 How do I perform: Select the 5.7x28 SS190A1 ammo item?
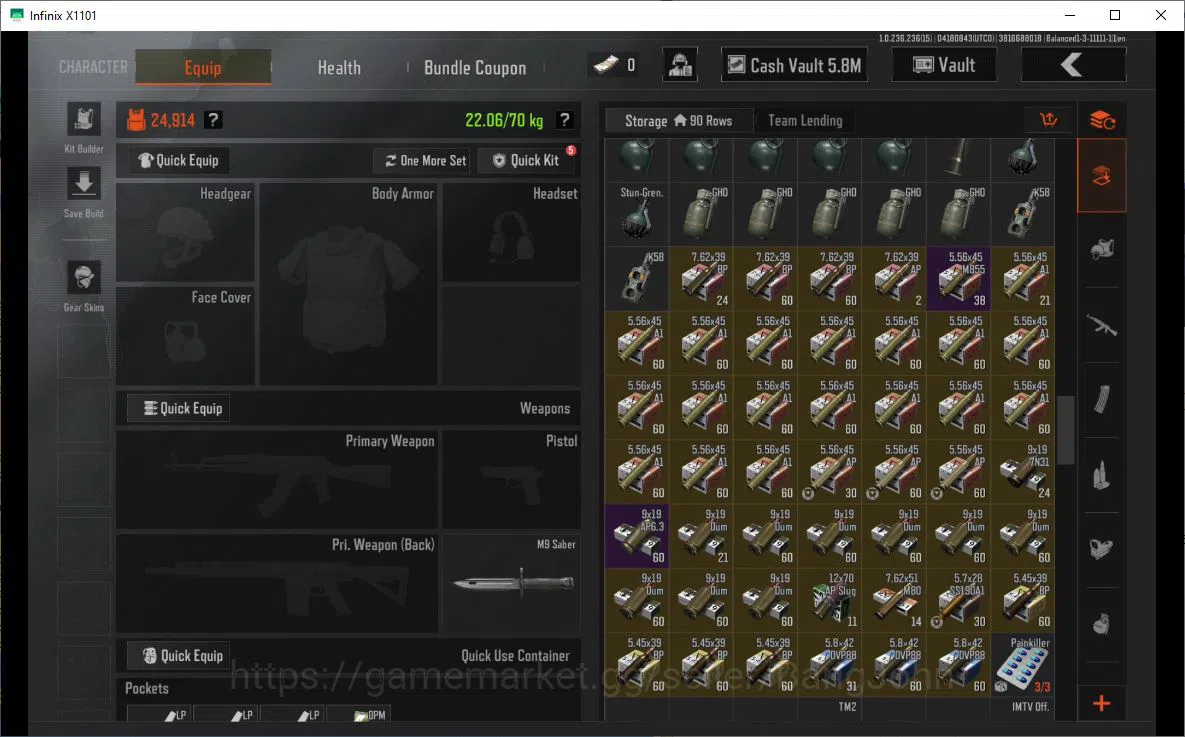click(958, 600)
